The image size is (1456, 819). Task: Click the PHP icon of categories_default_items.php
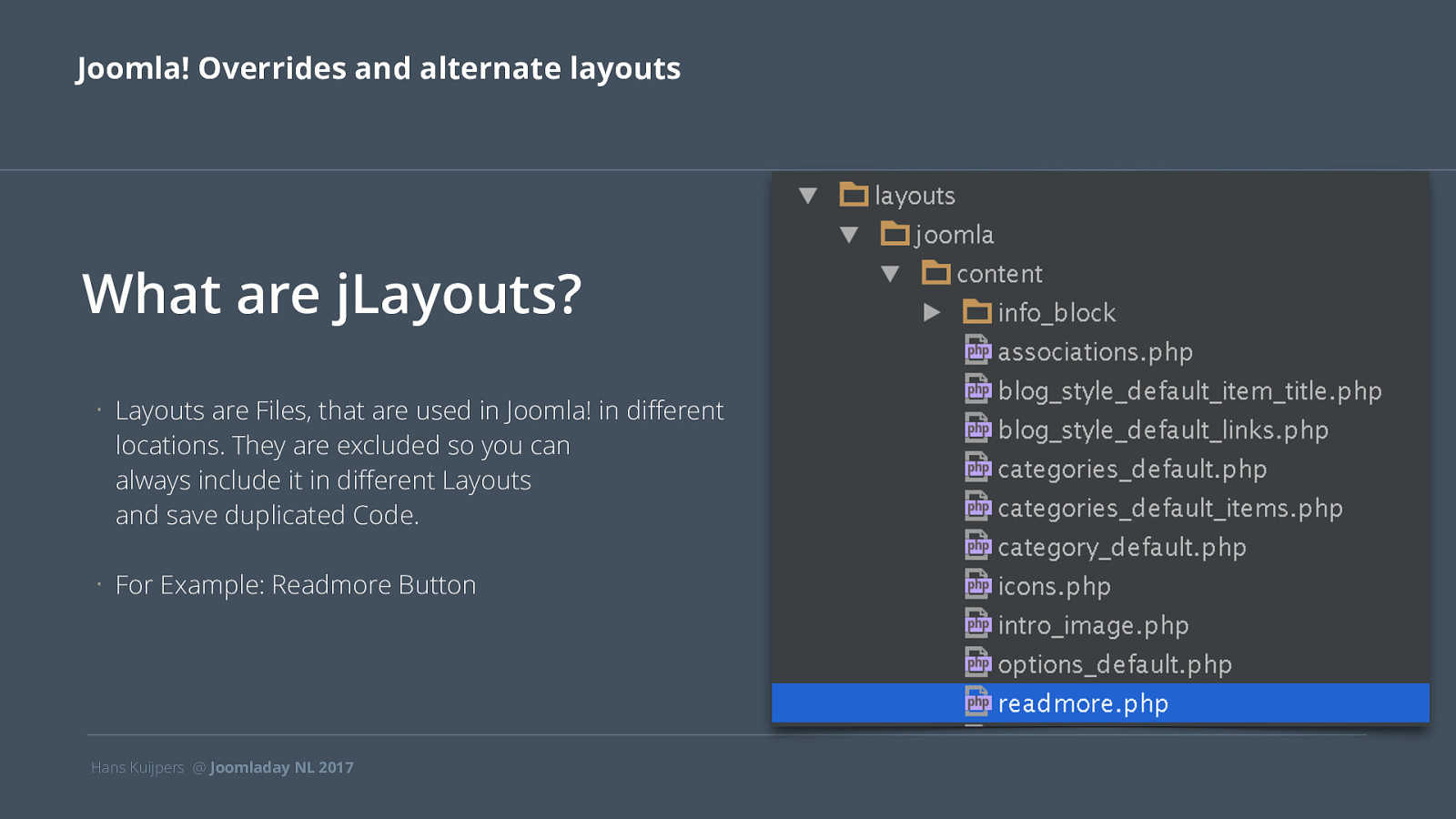pos(978,507)
